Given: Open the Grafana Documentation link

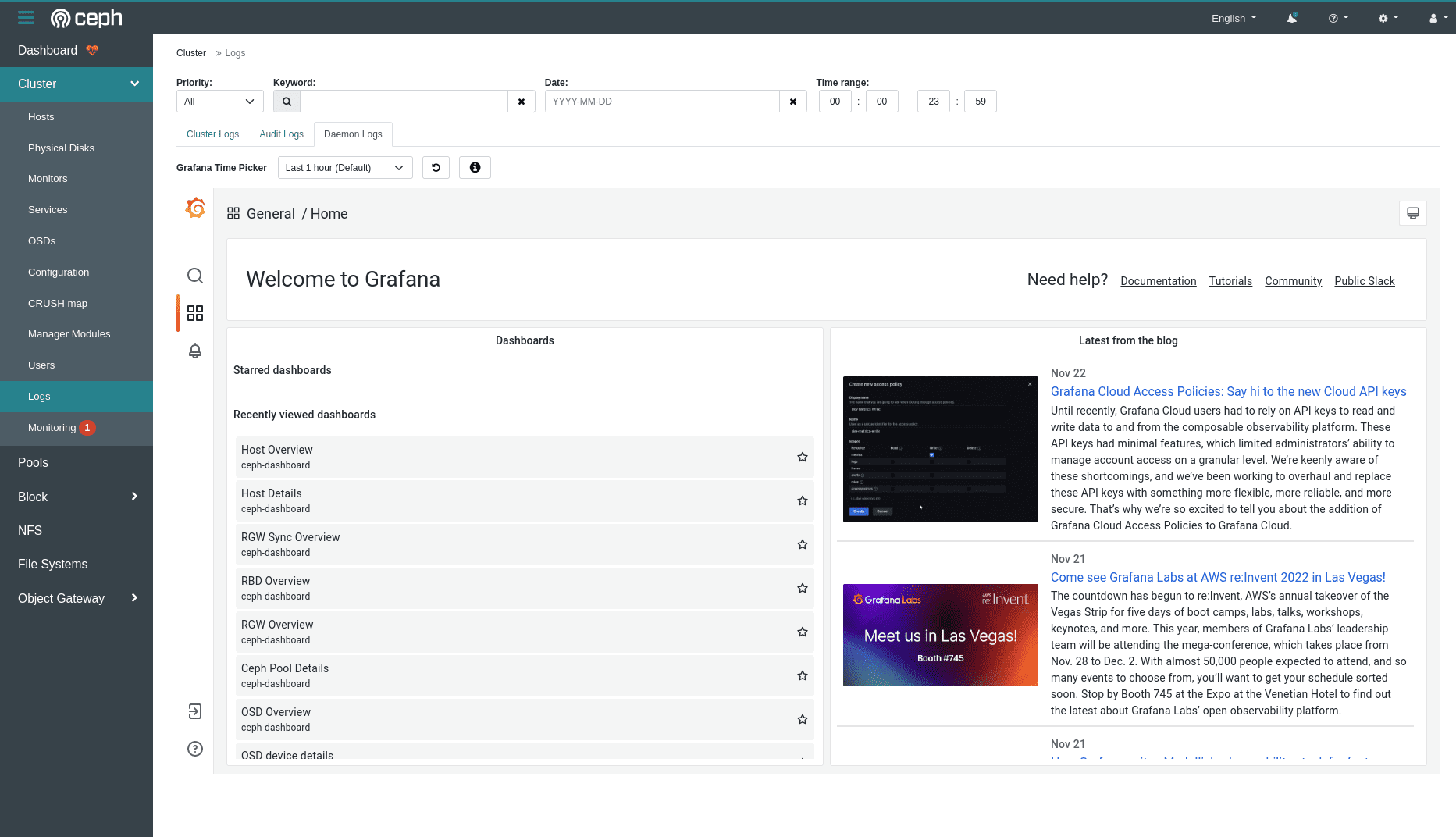Looking at the screenshot, I should (x=1158, y=281).
